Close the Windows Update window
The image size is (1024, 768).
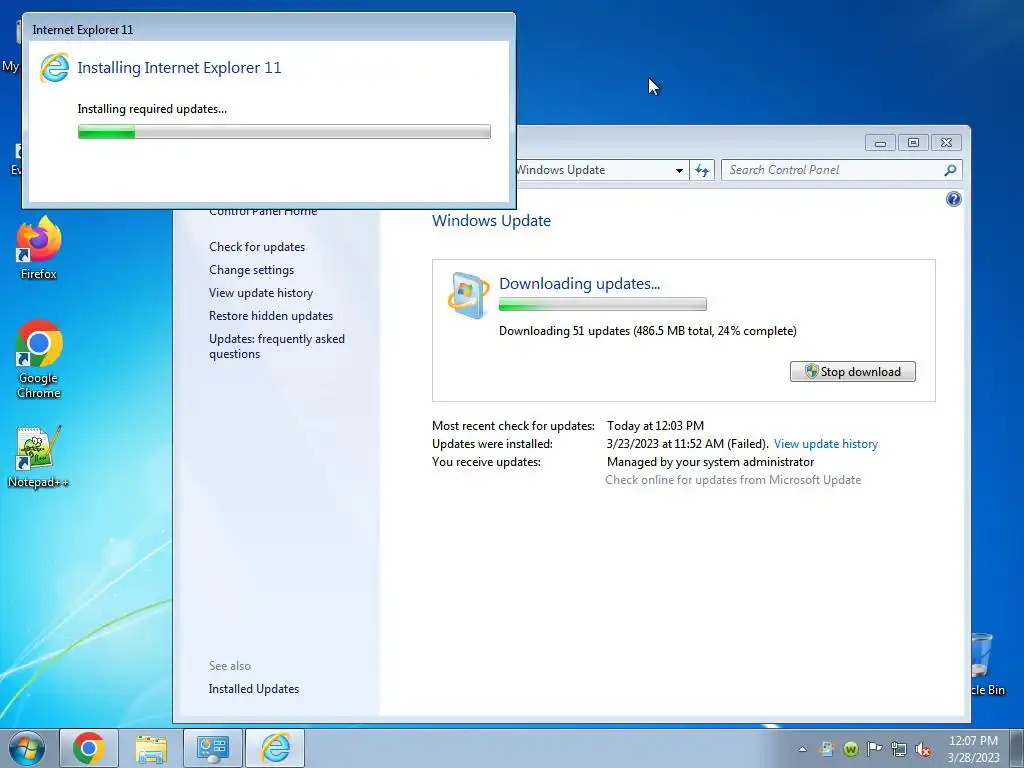click(946, 142)
